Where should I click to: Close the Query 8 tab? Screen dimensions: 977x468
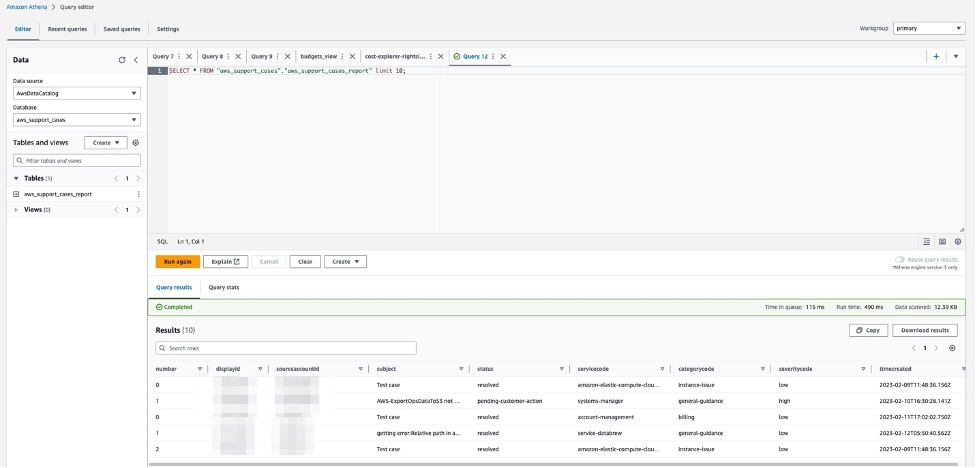[238, 57]
